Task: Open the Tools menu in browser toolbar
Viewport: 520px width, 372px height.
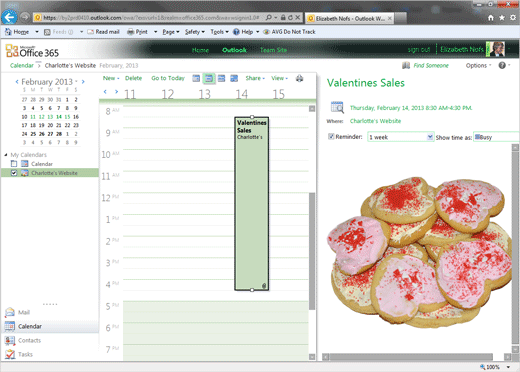Action: [219, 32]
